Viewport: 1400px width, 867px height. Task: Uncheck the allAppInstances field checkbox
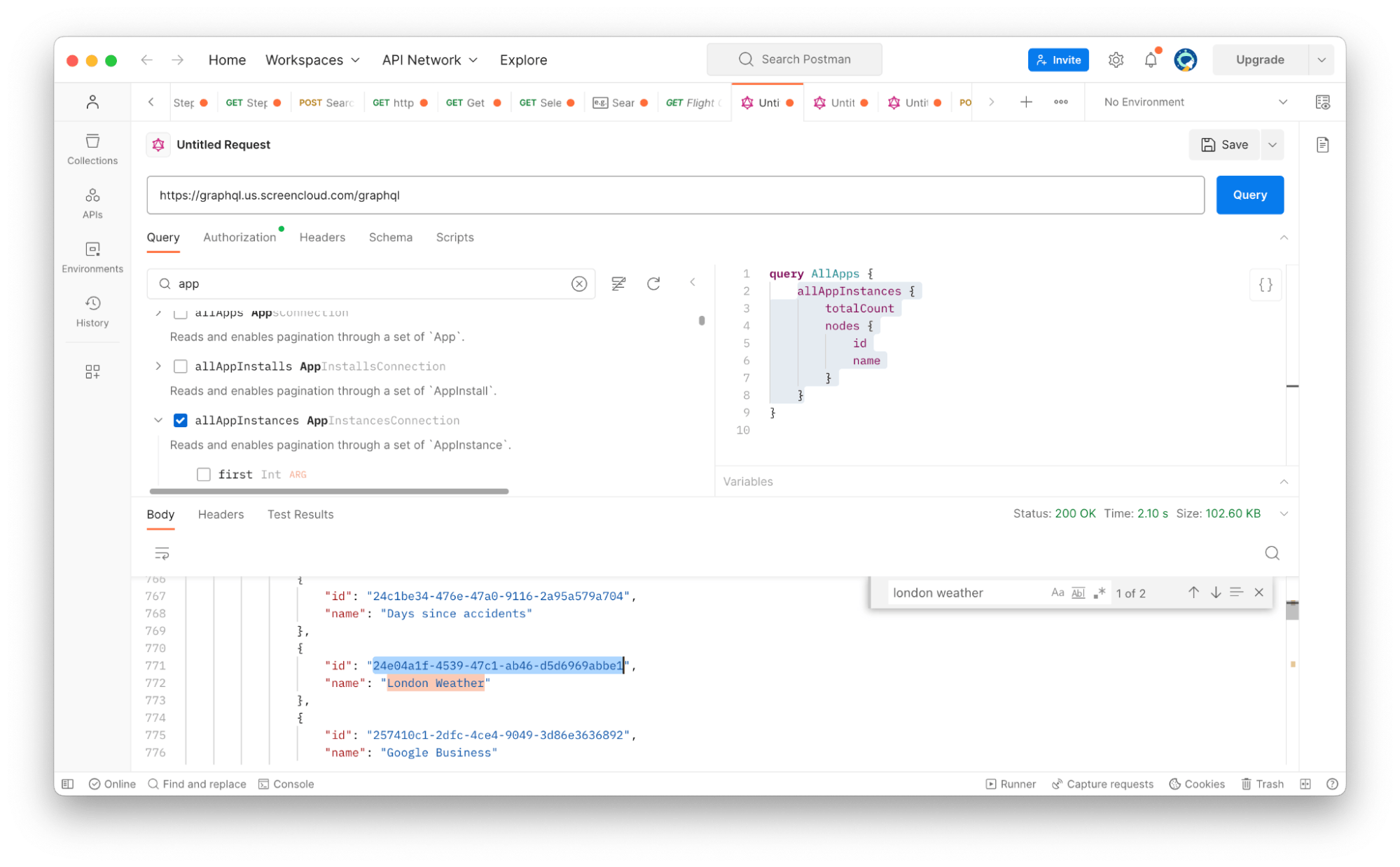181,420
